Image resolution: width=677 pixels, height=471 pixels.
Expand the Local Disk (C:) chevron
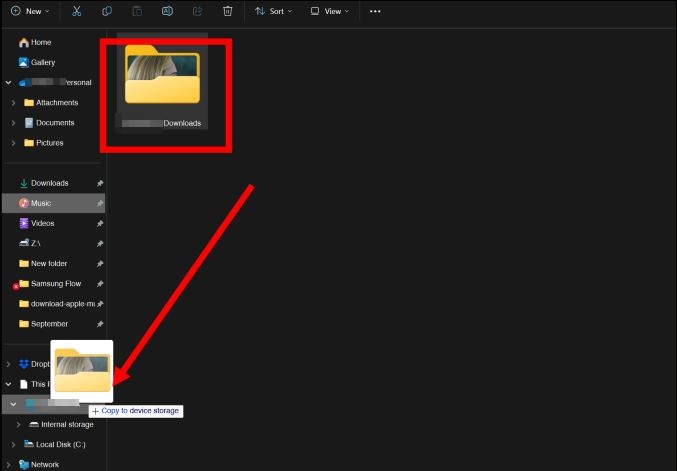(x=13, y=445)
